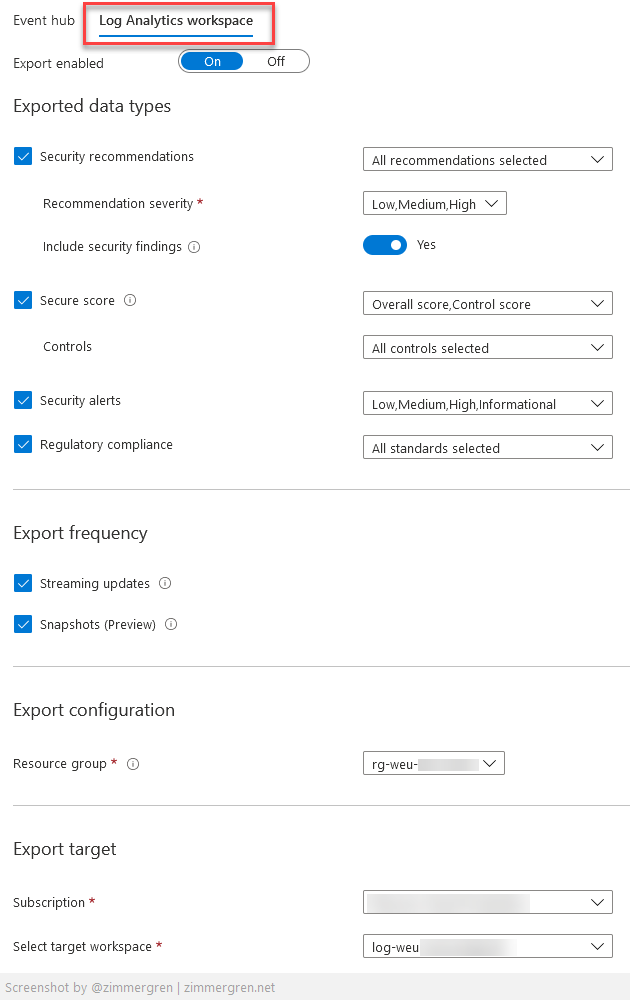Uncheck the Secure score checkbox
This screenshot has width=630, height=1000.
point(22,300)
